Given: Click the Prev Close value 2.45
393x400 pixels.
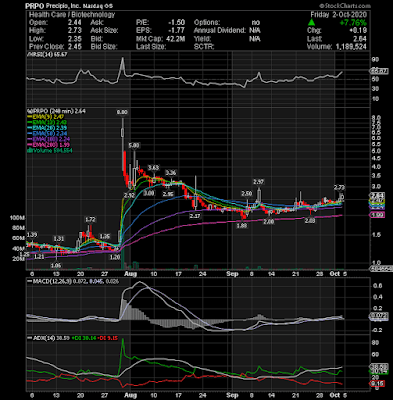Looking at the screenshot, I should [75, 47].
